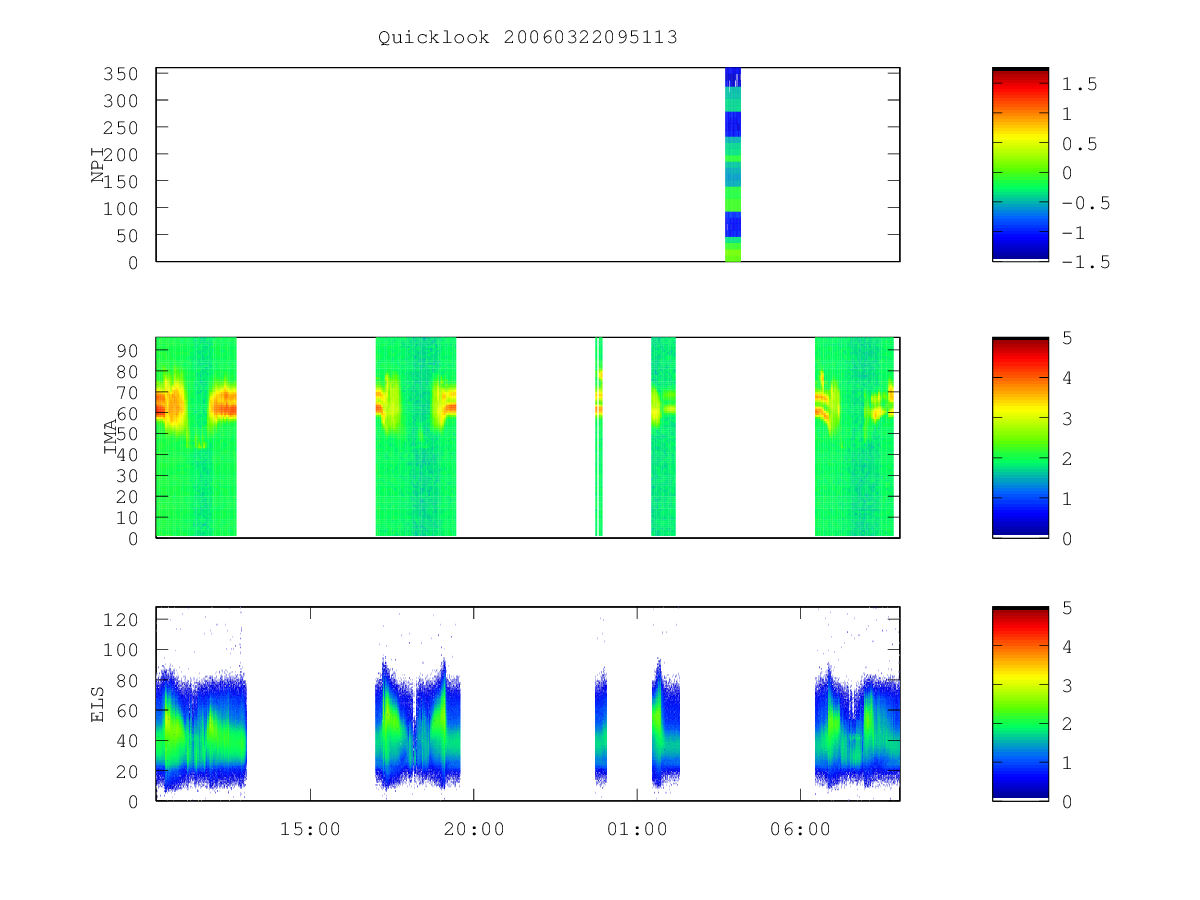Click the first IMA data block
The image size is (1200, 900).
coord(196,437)
